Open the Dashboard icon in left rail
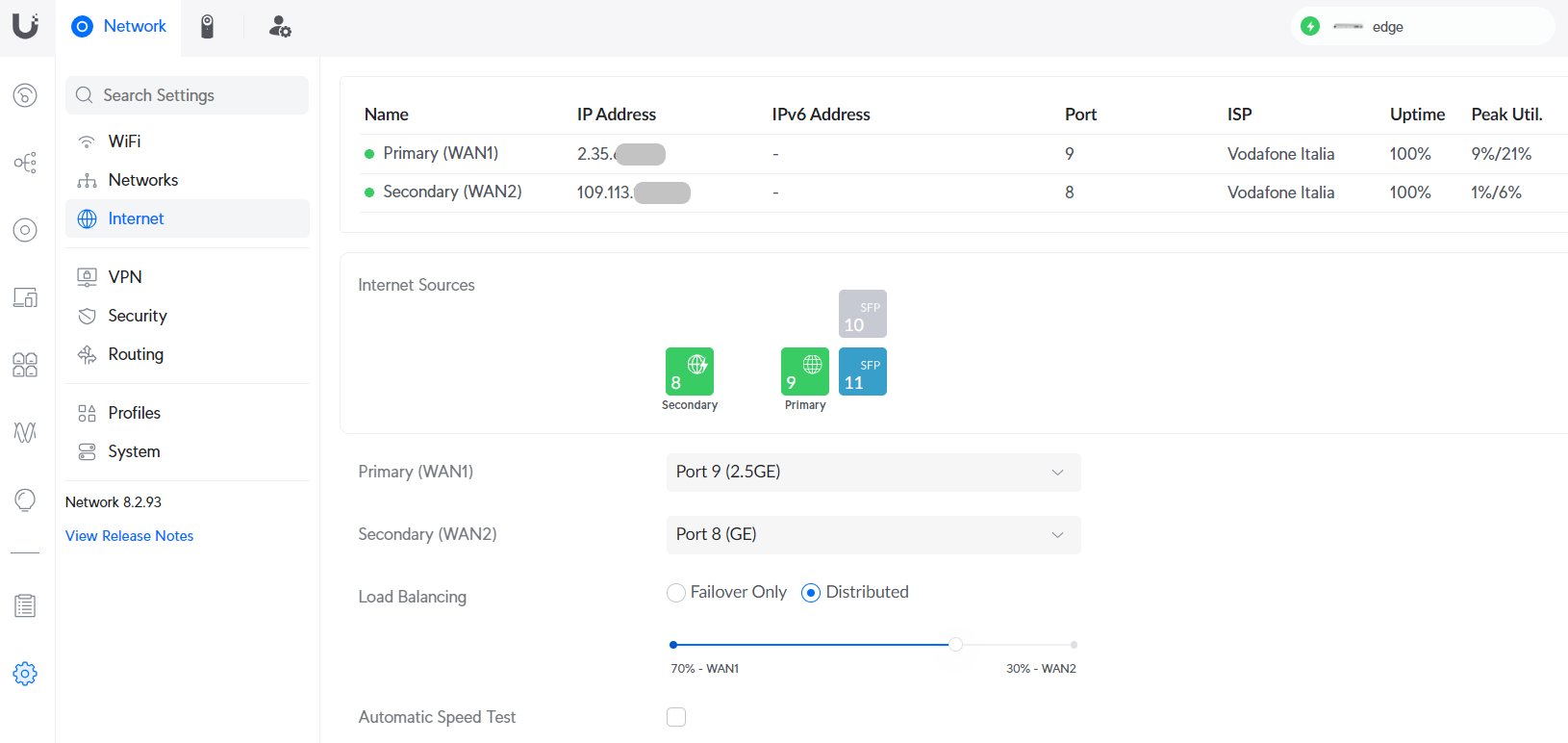The height and width of the screenshot is (743, 1568). pos(25,95)
